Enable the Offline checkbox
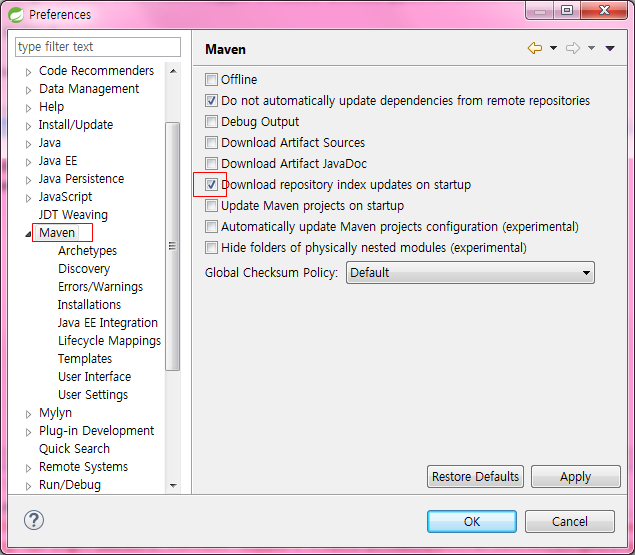 click(x=211, y=79)
